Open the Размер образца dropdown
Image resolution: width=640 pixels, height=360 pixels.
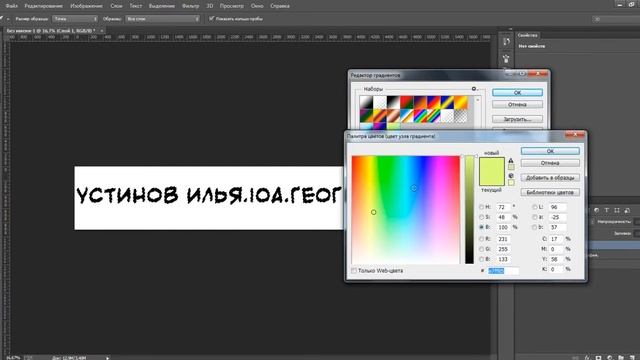(x=75, y=19)
